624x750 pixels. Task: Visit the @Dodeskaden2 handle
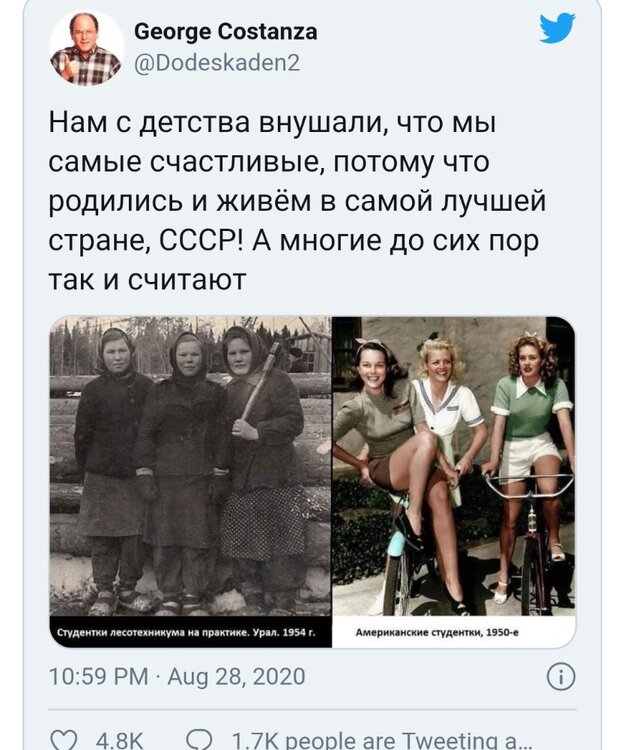point(218,63)
